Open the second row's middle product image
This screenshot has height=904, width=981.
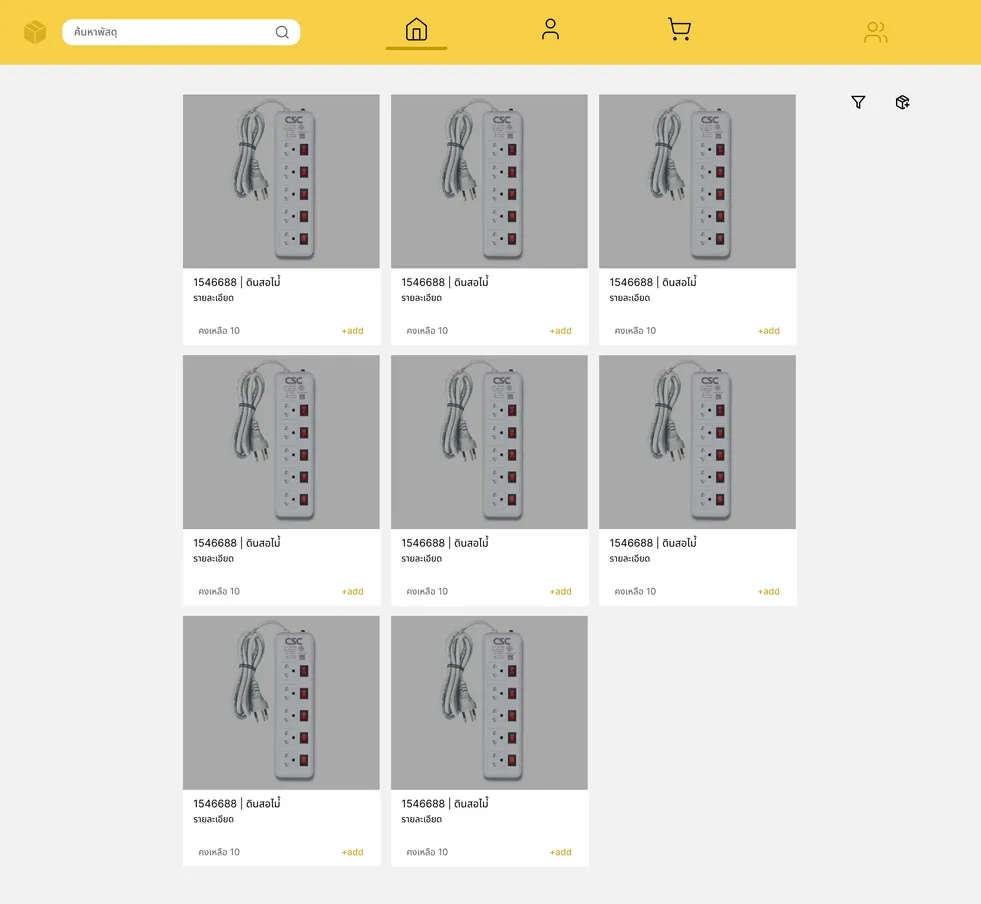tap(489, 442)
